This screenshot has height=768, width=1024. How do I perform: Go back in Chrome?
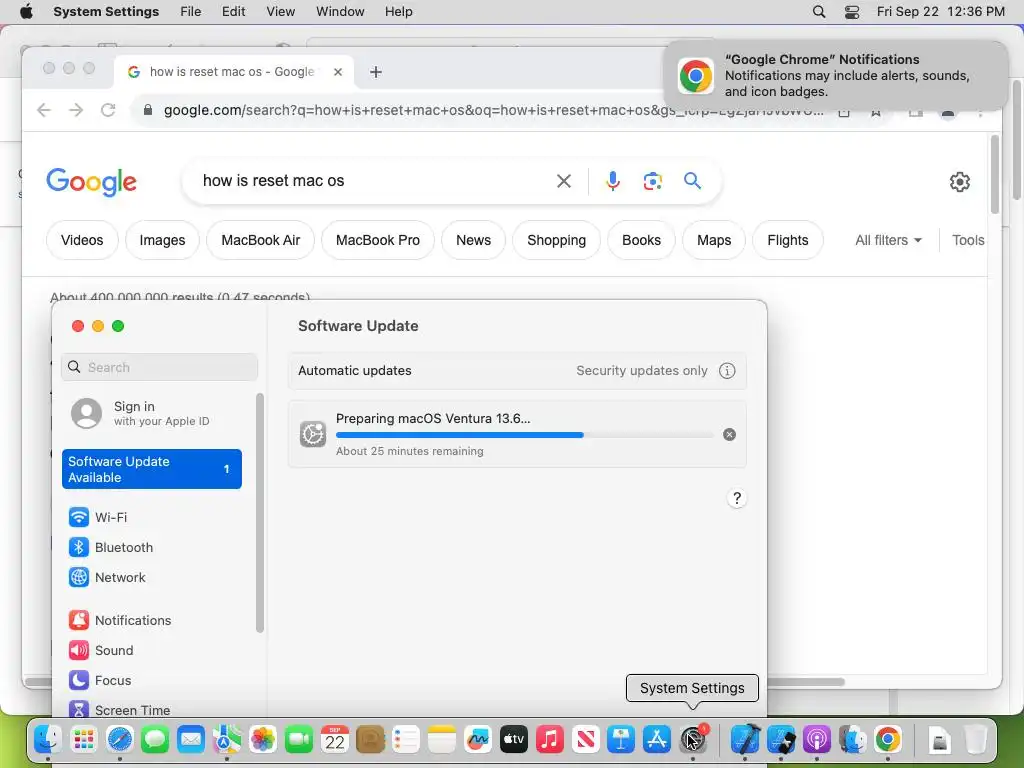[44, 110]
